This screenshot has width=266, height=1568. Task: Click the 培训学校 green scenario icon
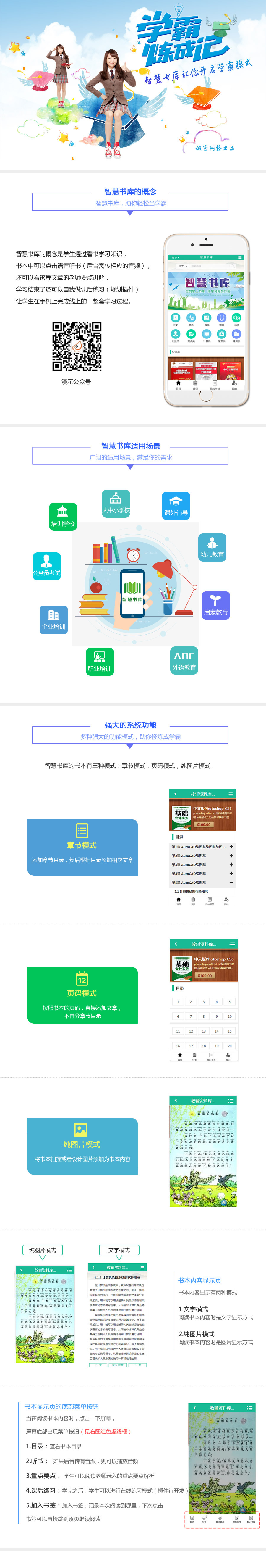[x=63, y=516]
